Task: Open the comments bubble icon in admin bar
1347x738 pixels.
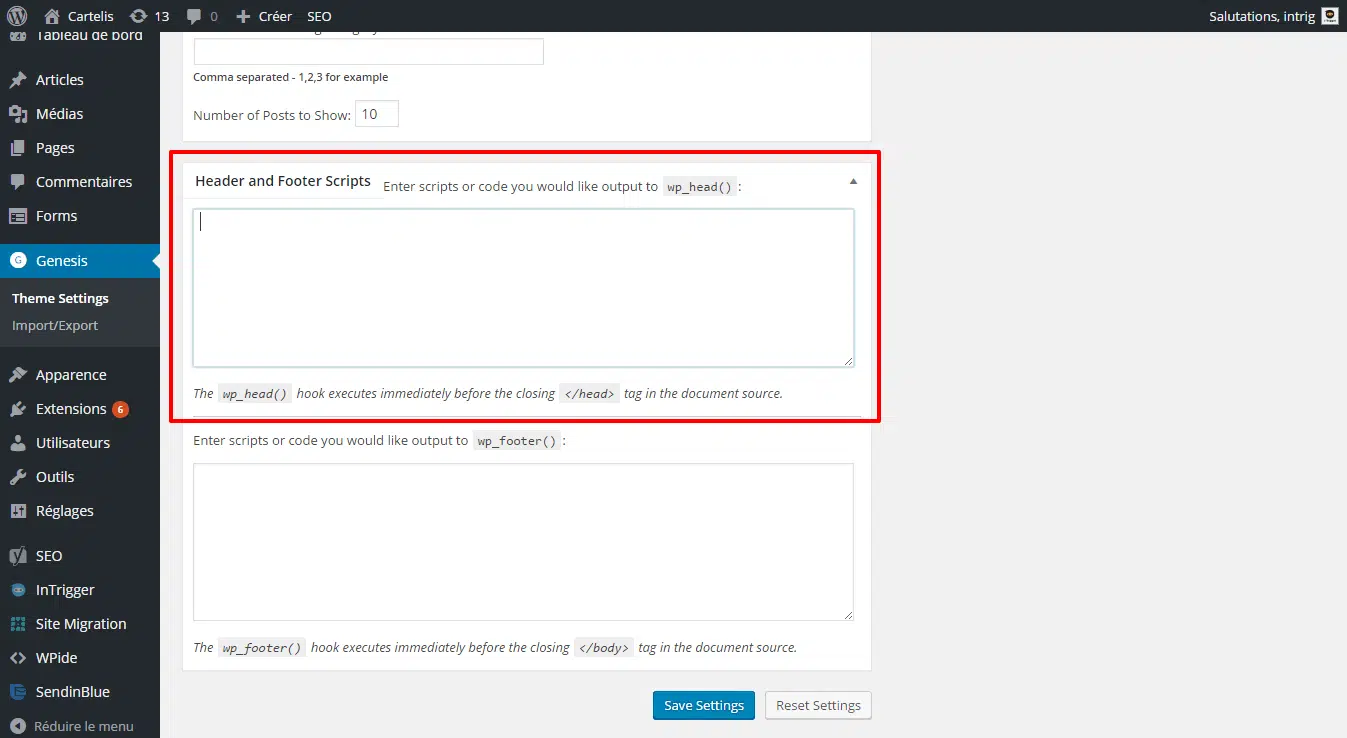Action: [193, 16]
